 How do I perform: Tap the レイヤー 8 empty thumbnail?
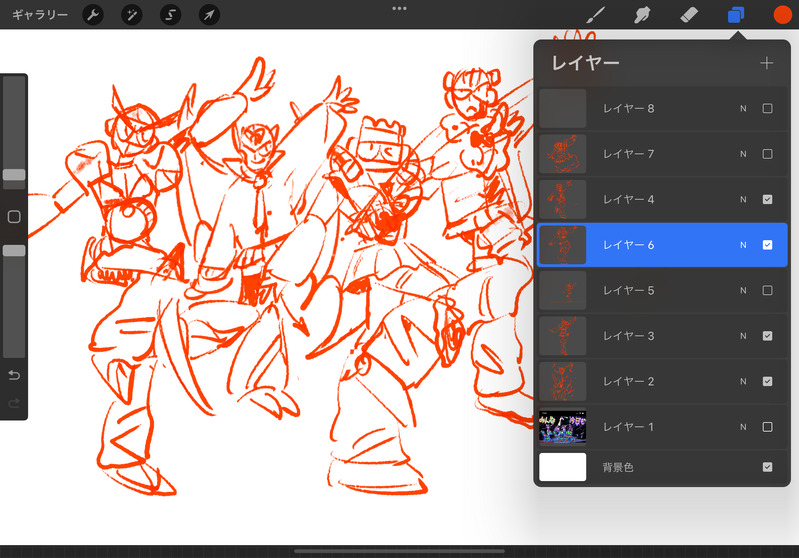[563, 109]
